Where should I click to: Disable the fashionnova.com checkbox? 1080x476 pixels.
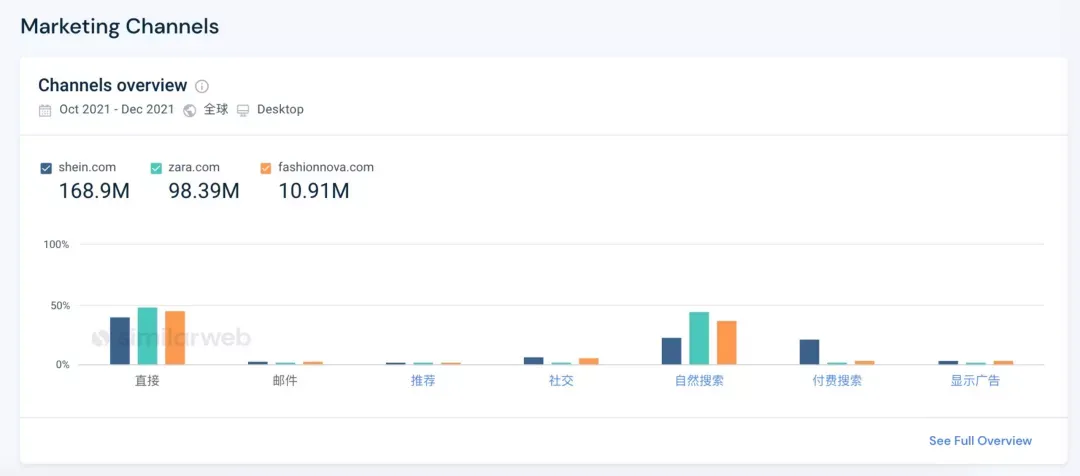pos(267,168)
